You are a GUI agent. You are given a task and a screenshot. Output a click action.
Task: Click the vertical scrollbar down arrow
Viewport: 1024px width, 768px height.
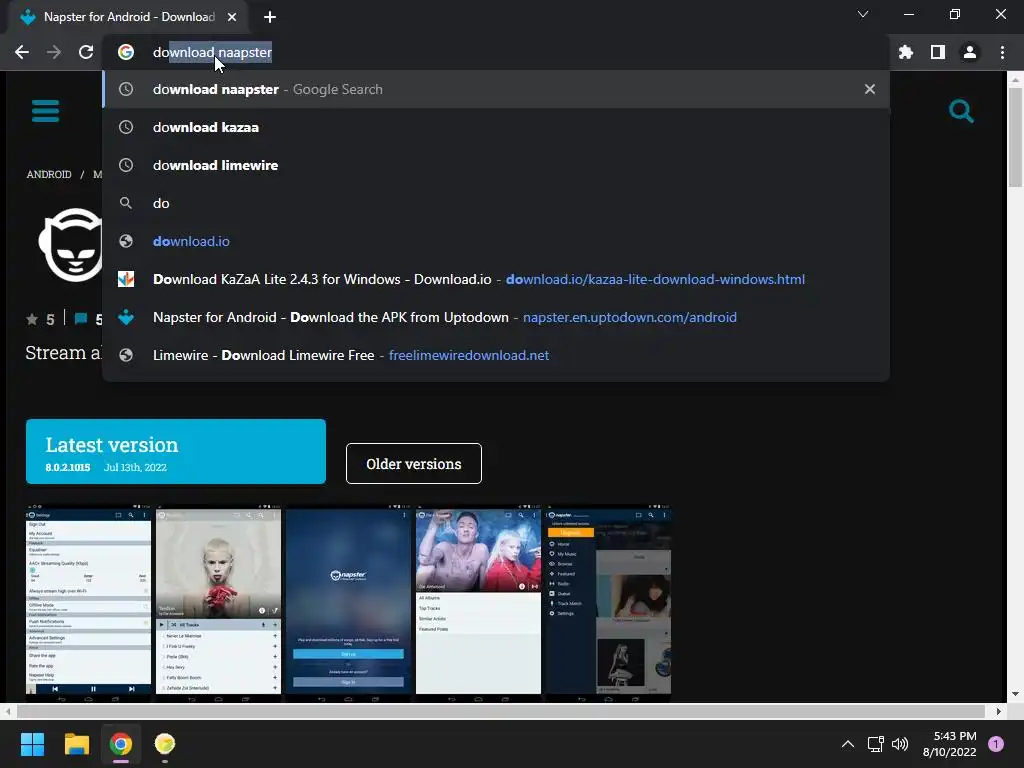[1015, 694]
